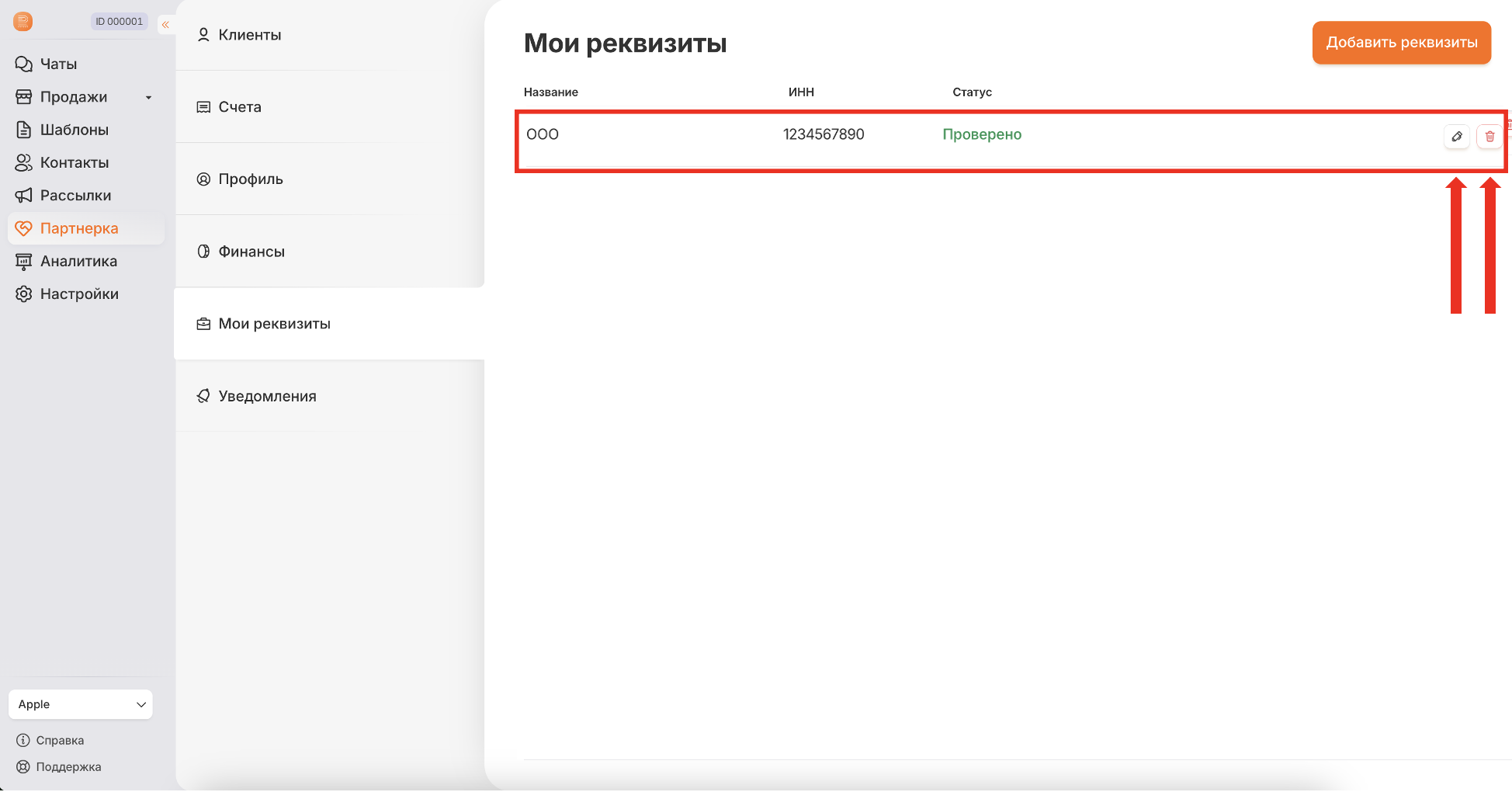Expand the Продажи submenu arrow
Image resolution: width=1512 pixels, height=792 pixels.
148,98
